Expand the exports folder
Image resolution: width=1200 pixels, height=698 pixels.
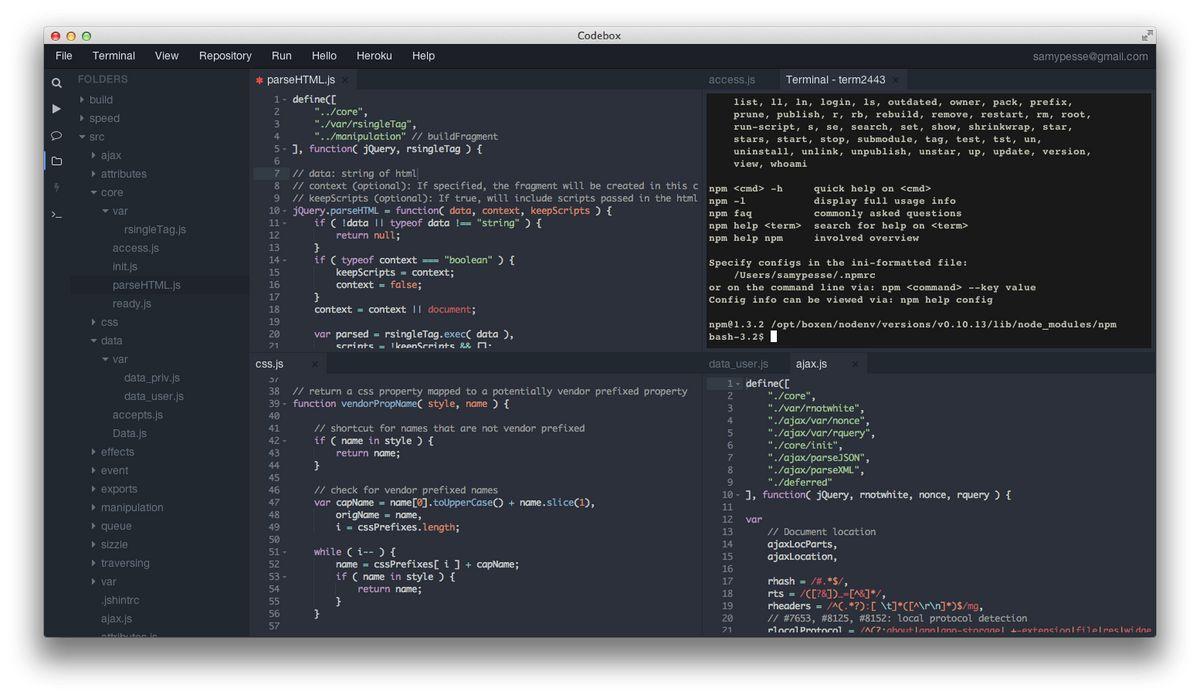(x=94, y=489)
